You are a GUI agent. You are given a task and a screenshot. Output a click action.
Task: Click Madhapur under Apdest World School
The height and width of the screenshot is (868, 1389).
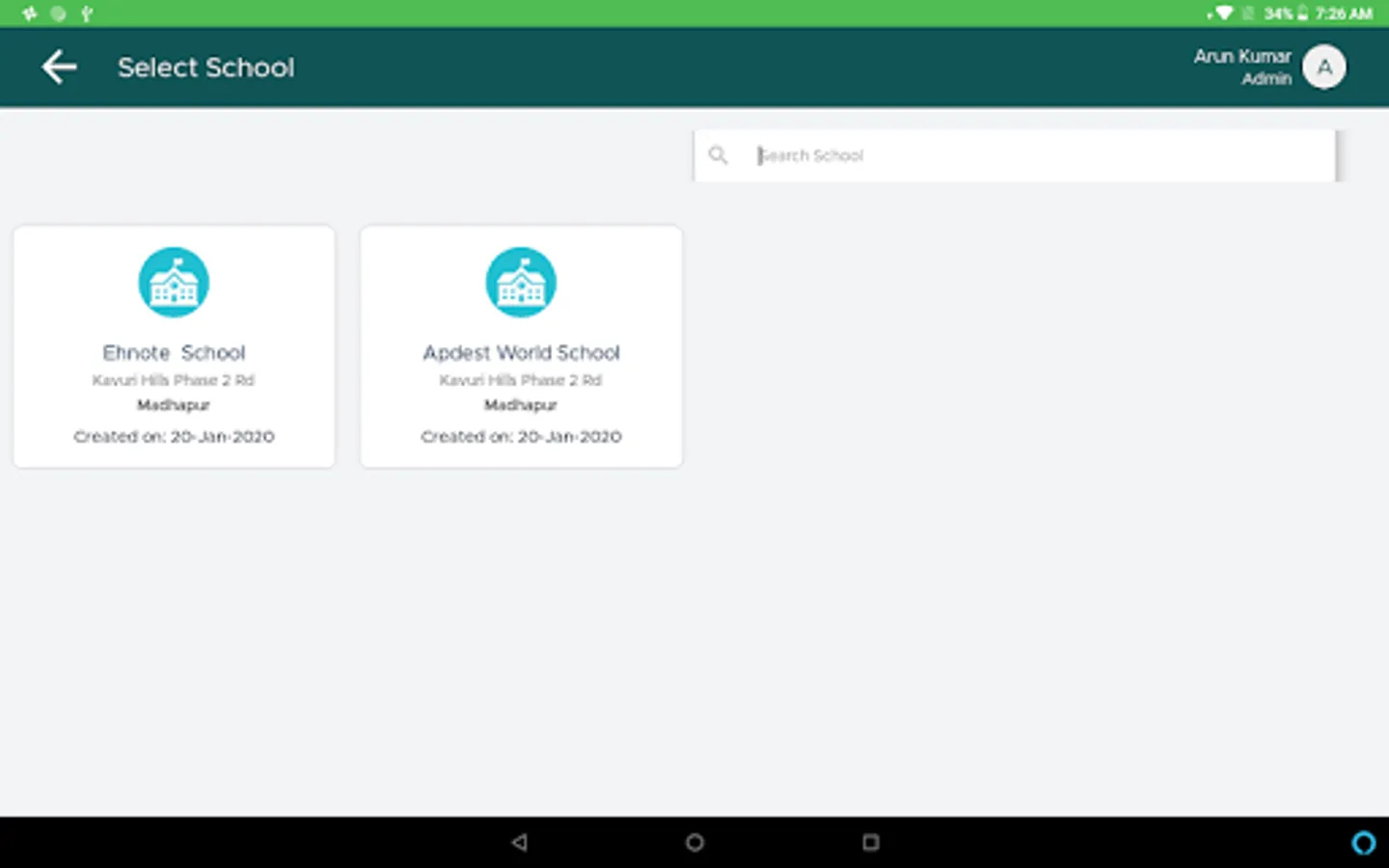521,405
